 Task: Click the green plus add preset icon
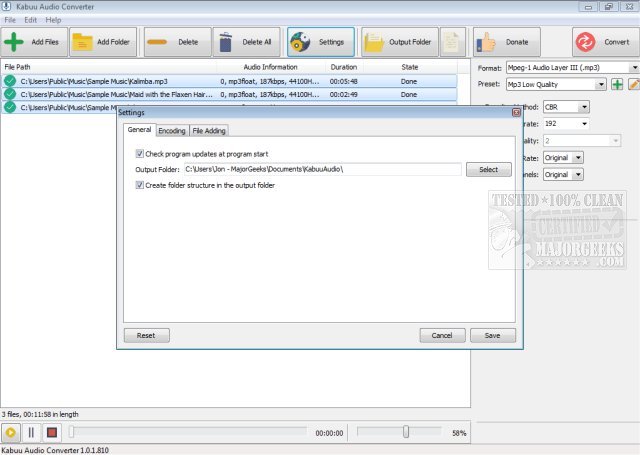[617, 84]
